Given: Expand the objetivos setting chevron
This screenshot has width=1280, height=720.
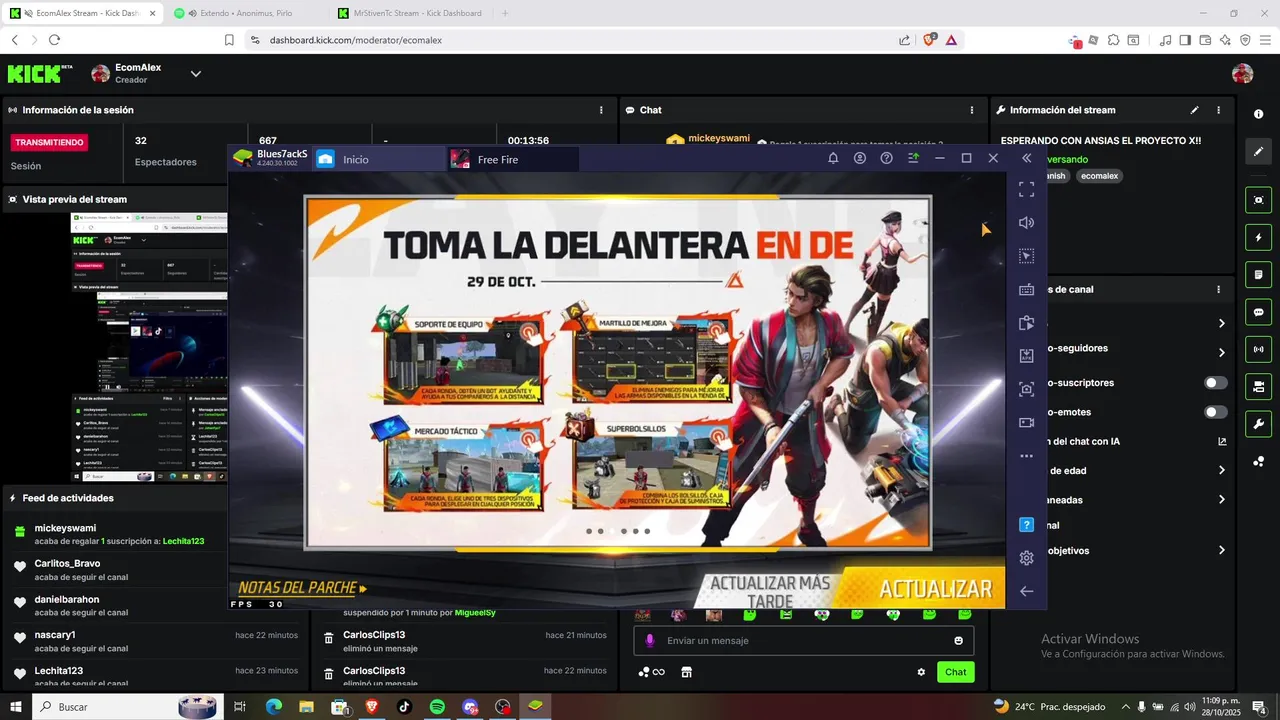Looking at the screenshot, I should [1221, 550].
